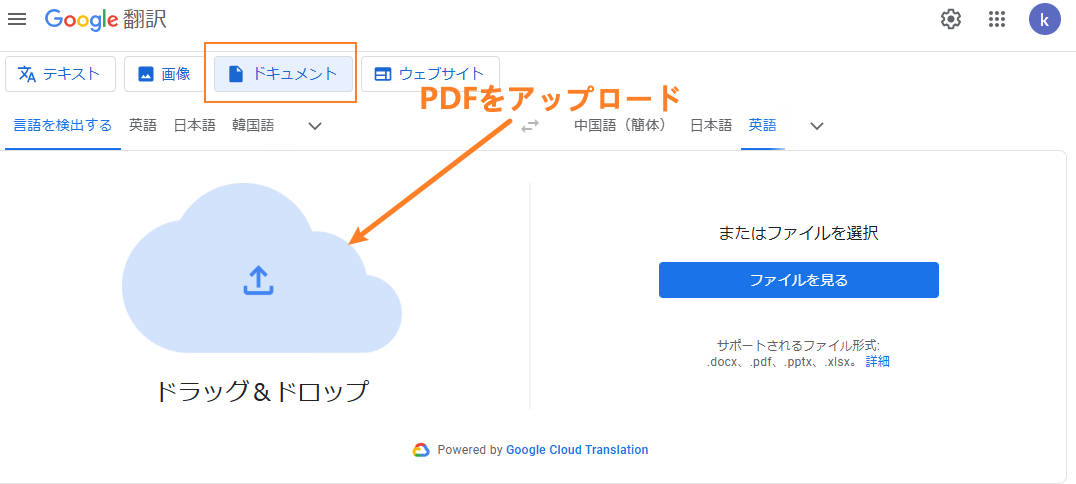Switch to the ウェブサイト tab
The image size is (1076, 484).
point(430,74)
